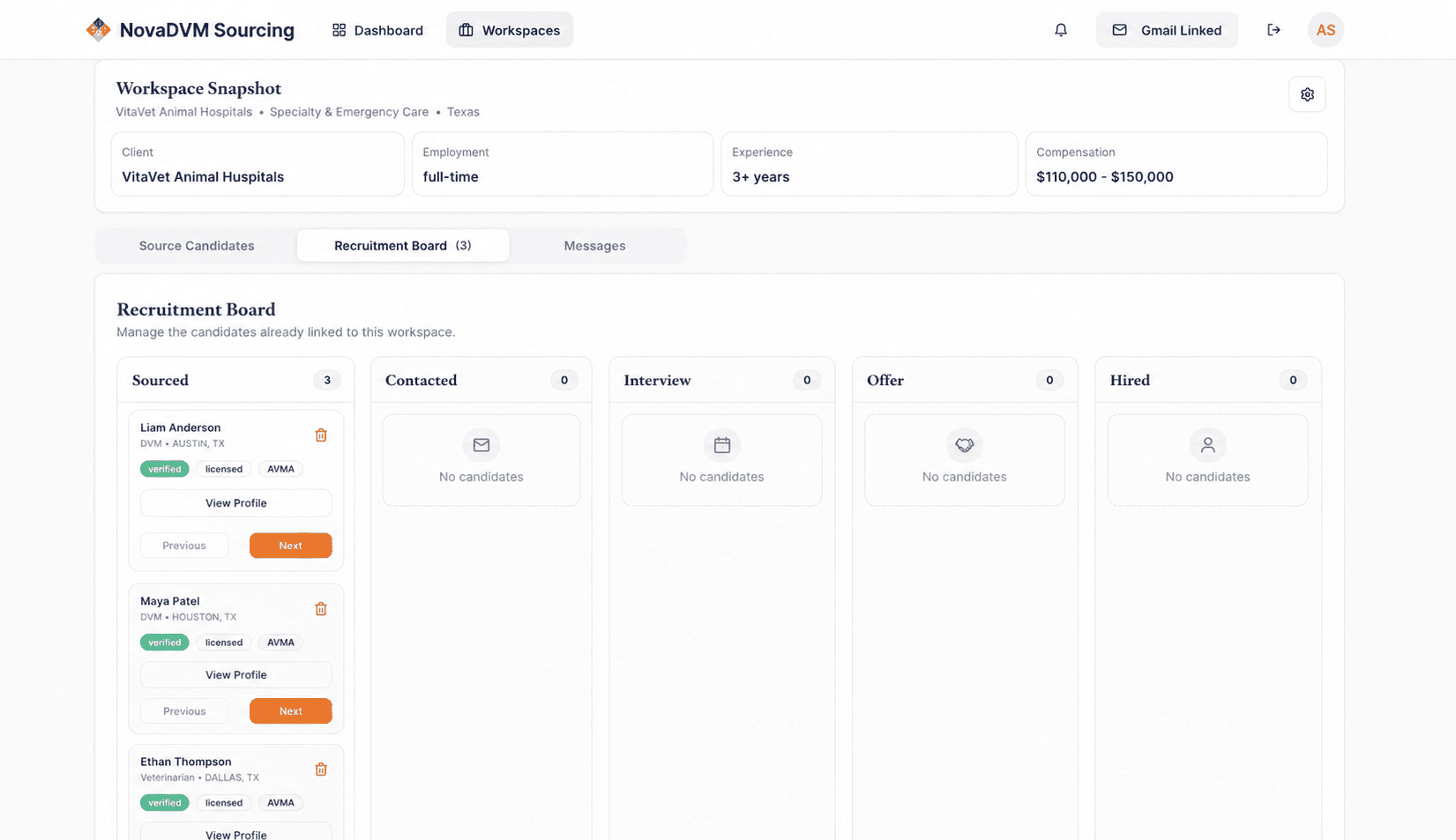Click Previous on Maya Patel's card
Image resolution: width=1456 pixels, height=840 pixels.
tap(184, 710)
